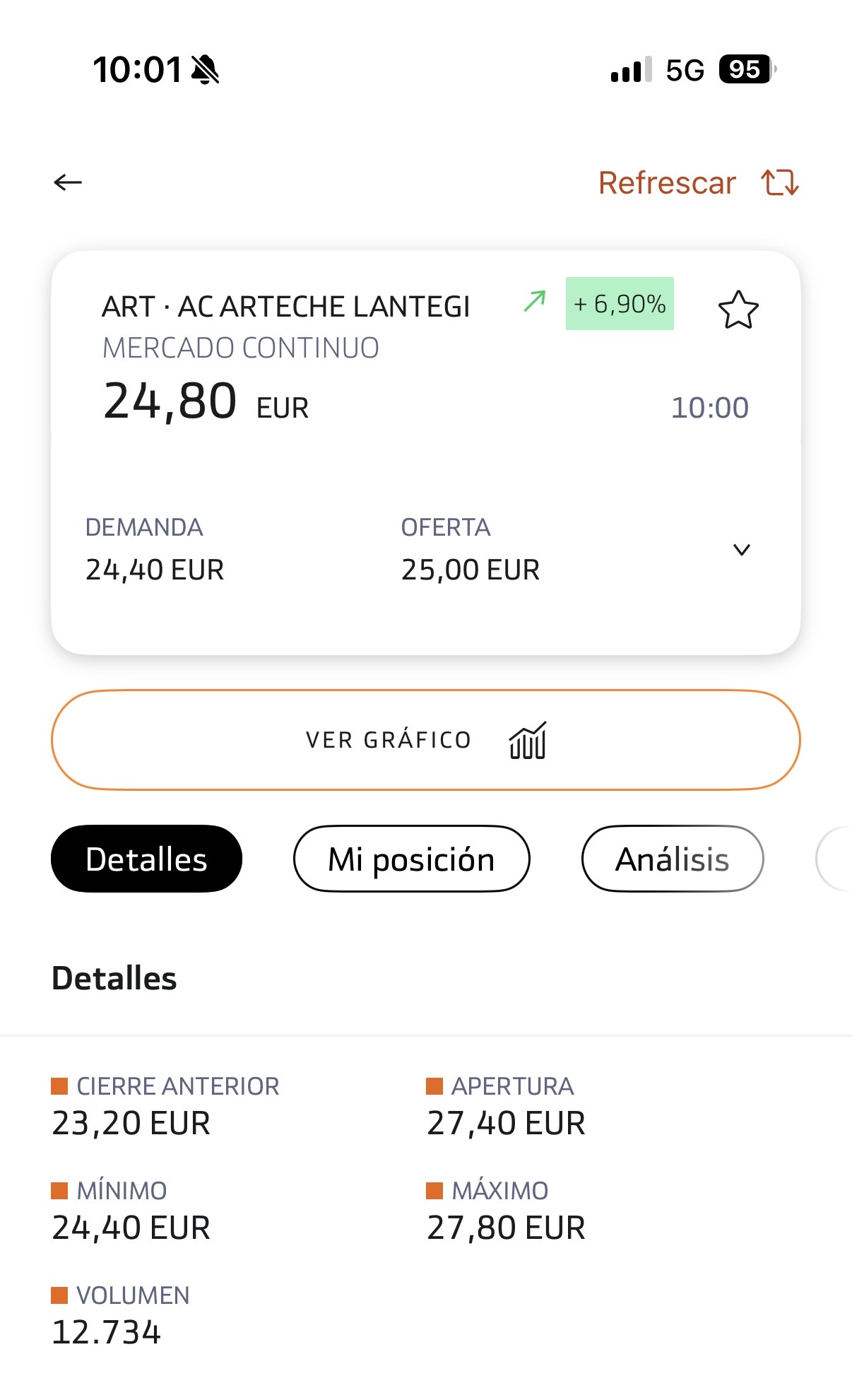Open the Análisis tab
This screenshot has height=1400, width=852.
672,859
